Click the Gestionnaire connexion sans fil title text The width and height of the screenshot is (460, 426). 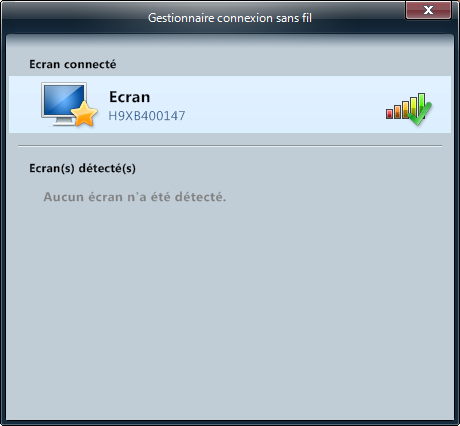230,18
